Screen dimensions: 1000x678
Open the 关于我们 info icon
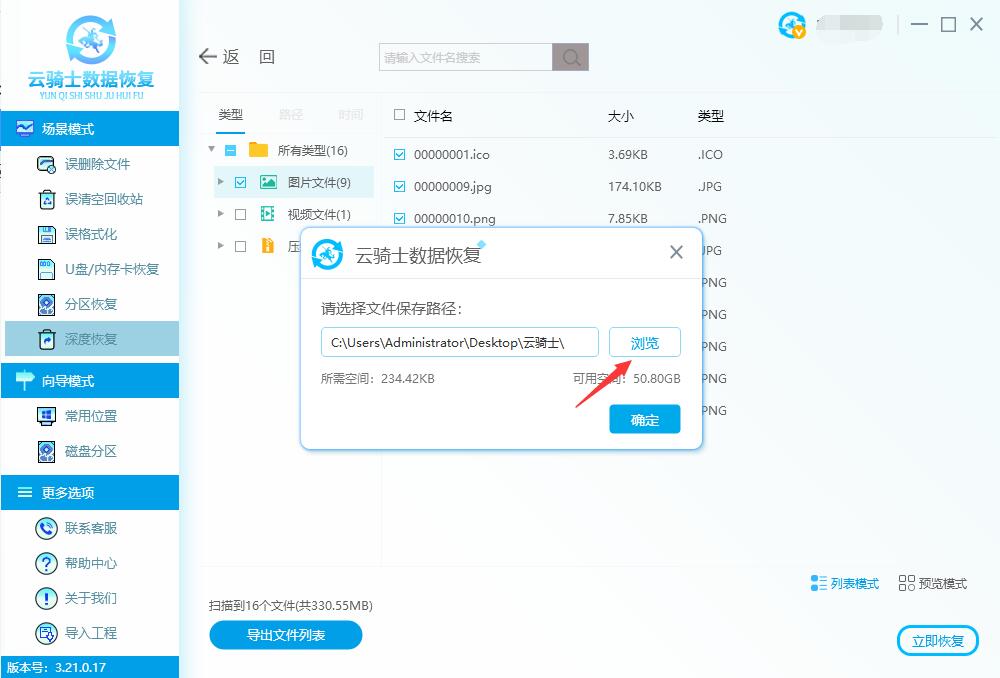46,598
